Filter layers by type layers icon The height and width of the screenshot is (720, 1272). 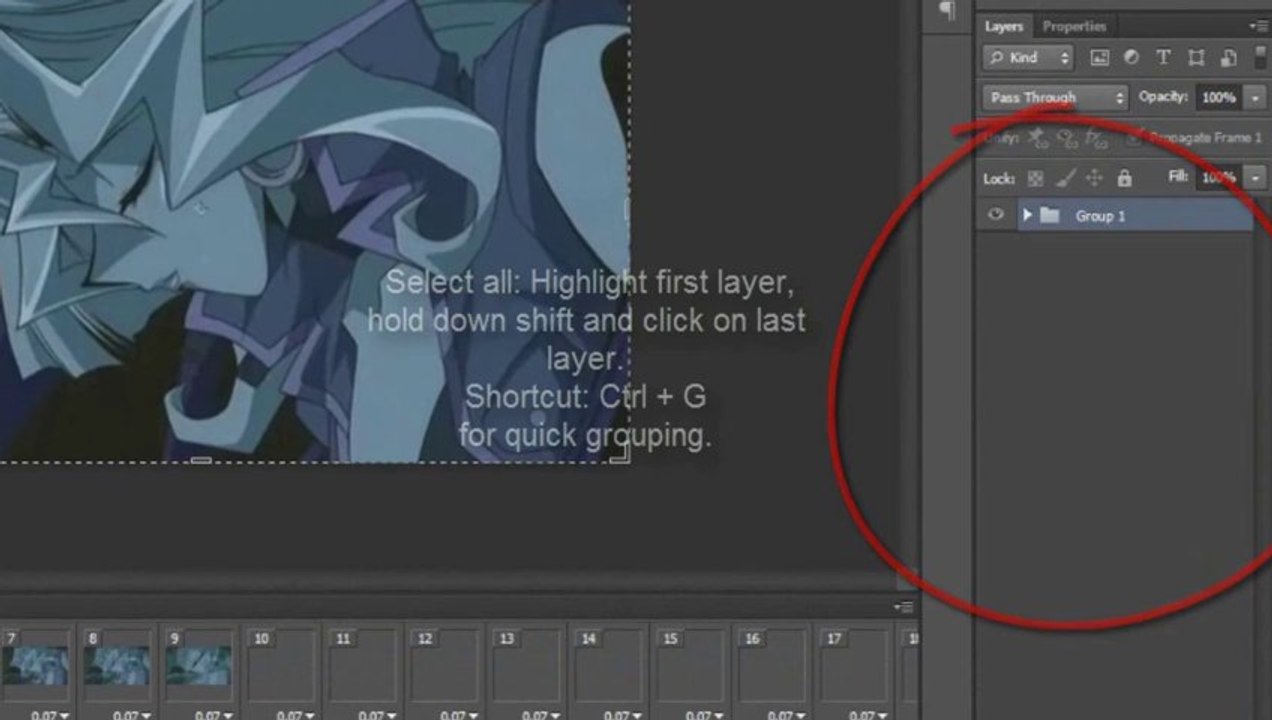(x=1163, y=58)
